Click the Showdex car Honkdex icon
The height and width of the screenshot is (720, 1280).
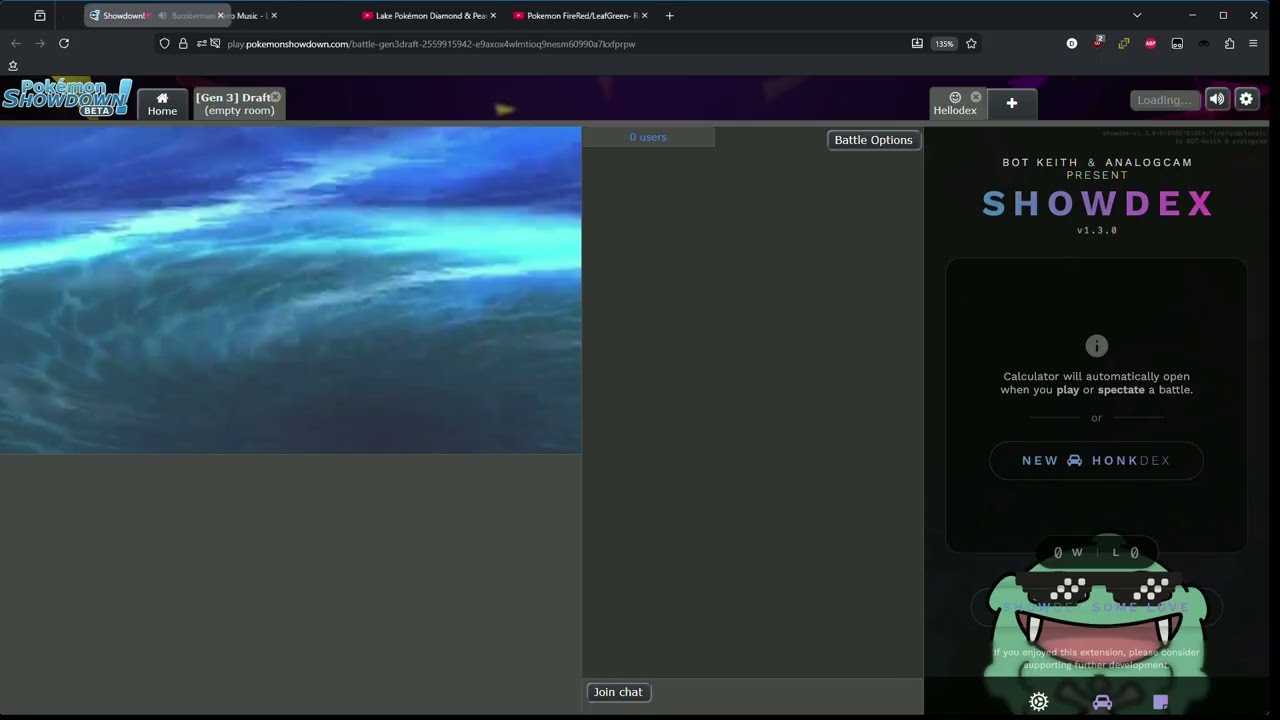[x=1102, y=702]
